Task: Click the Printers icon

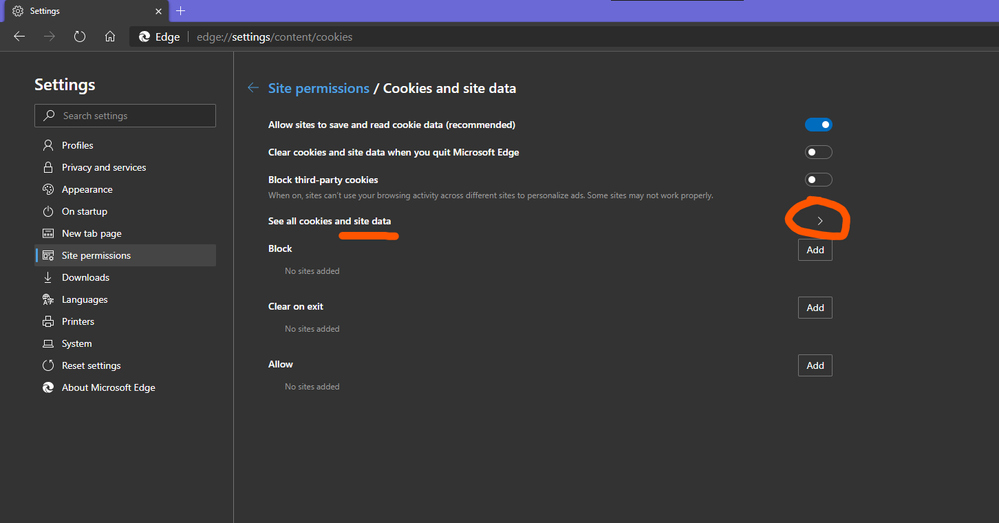Action: [x=48, y=322]
